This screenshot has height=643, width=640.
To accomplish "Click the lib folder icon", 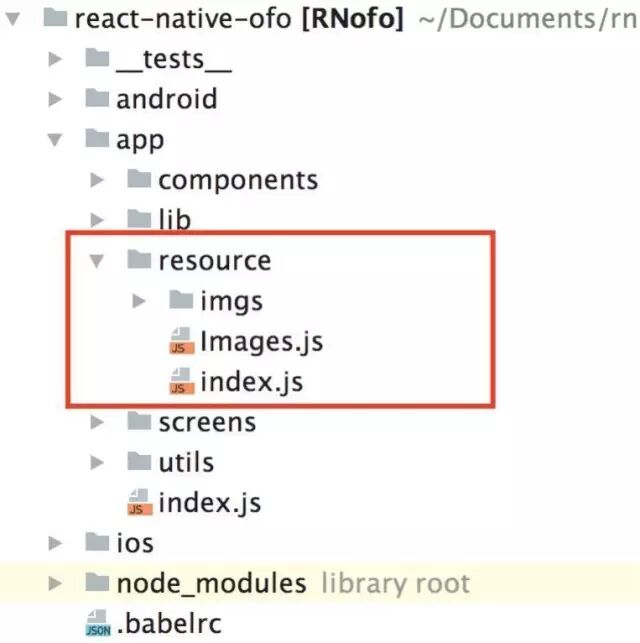I will coord(139,219).
